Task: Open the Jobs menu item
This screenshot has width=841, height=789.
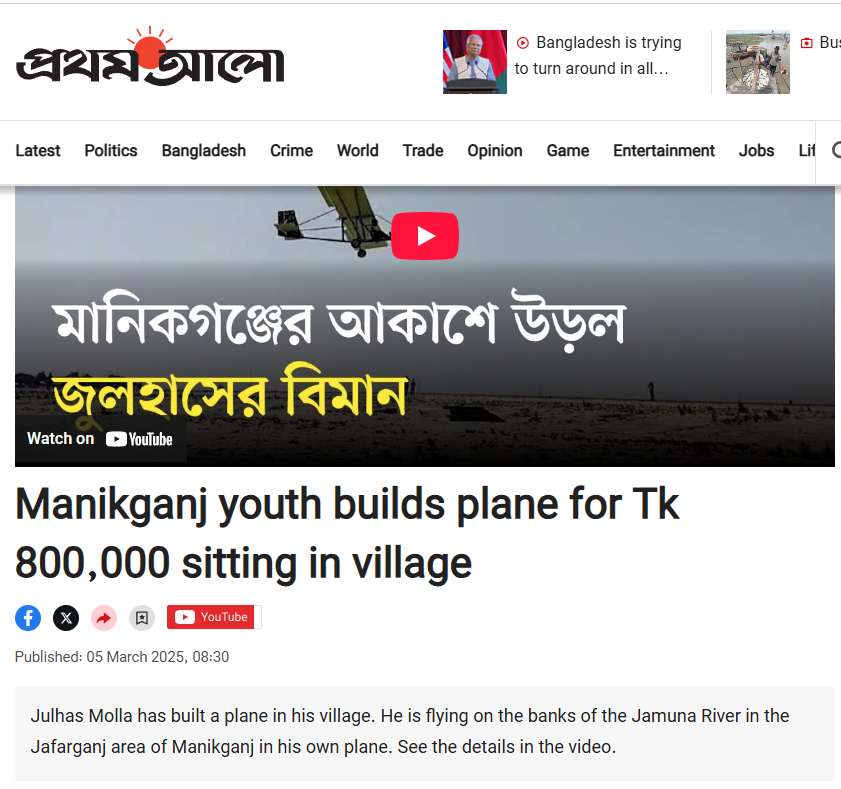Action: (756, 151)
